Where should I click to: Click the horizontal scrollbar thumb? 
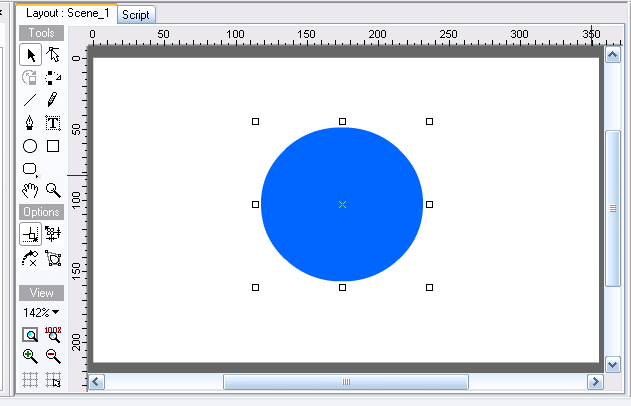pos(346,382)
